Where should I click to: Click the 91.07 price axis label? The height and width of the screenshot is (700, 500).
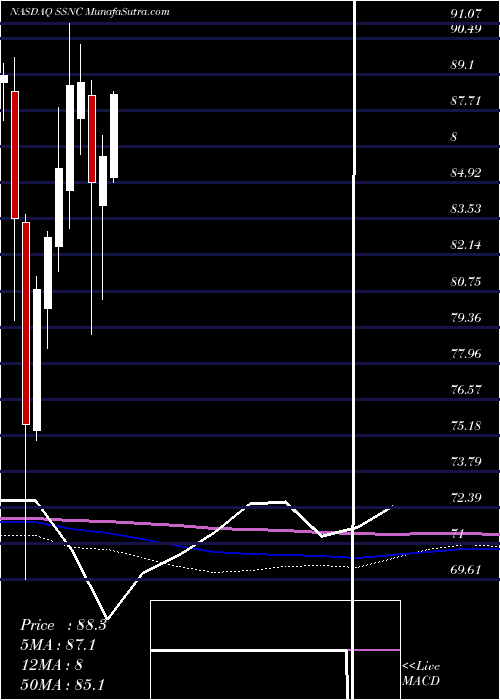coord(466,14)
